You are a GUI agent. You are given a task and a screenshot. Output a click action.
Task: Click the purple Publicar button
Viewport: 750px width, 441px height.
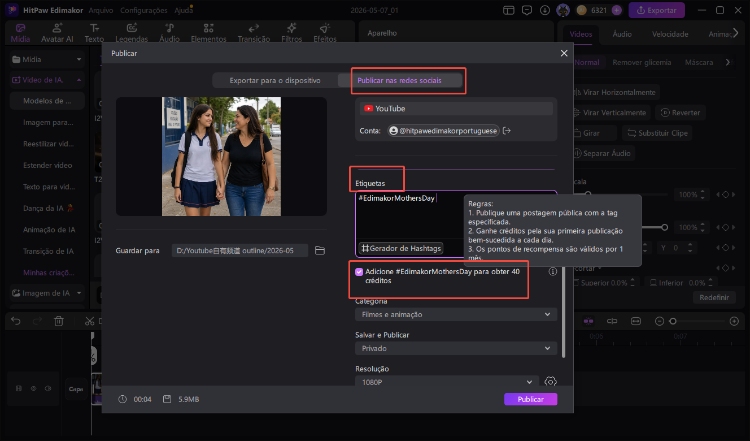530,399
